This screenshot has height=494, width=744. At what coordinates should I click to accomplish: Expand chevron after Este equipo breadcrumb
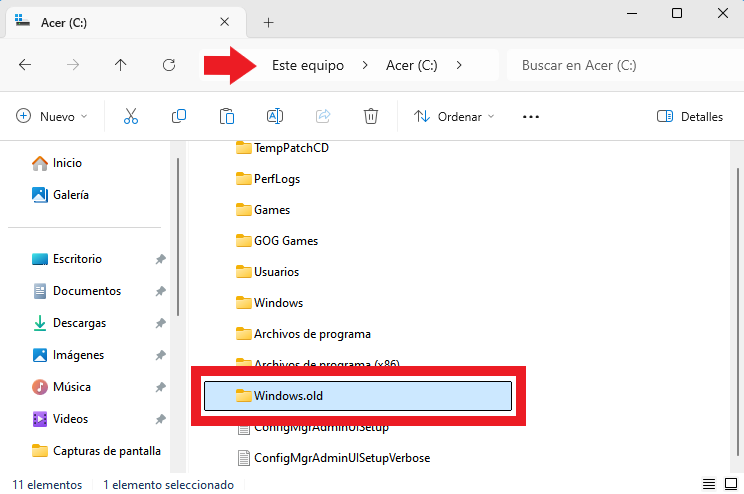point(364,65)
